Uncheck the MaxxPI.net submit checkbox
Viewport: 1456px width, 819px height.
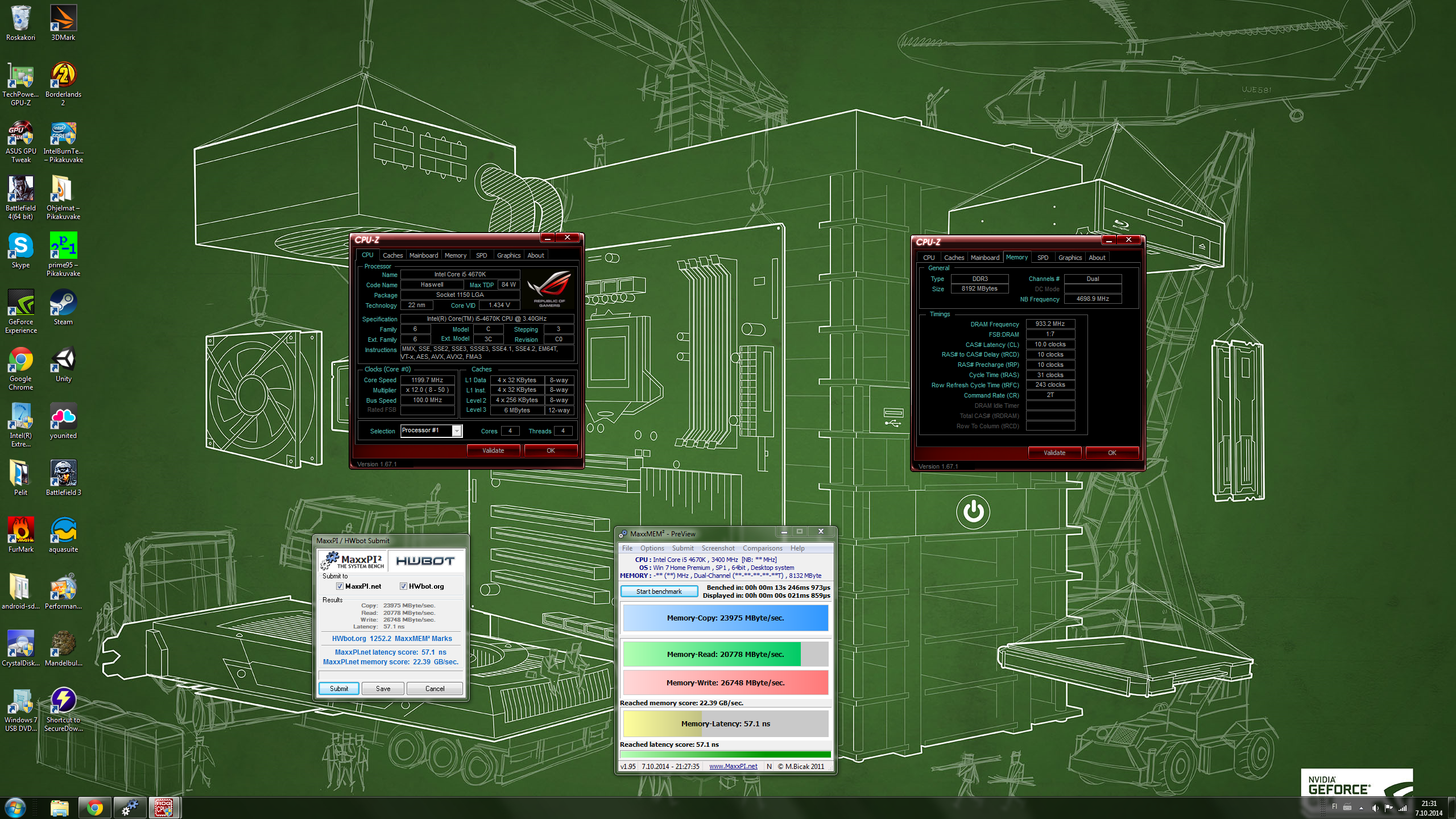point(340,586)
